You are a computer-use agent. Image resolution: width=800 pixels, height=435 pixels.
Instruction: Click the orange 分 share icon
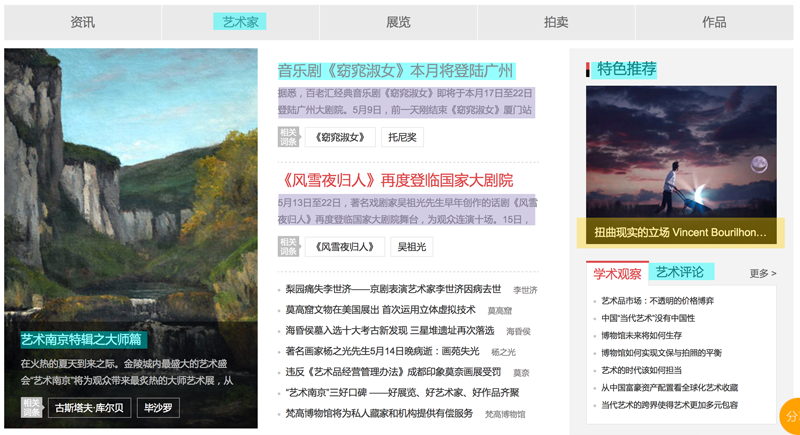click(790, 416)
